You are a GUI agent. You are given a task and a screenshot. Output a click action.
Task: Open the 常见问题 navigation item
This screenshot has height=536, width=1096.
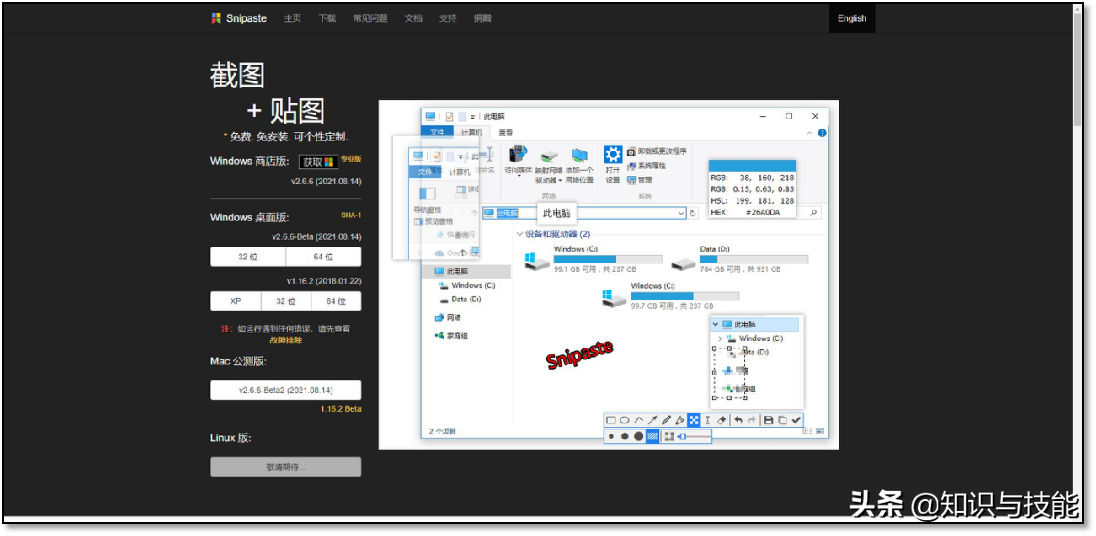tap(370, 19)
